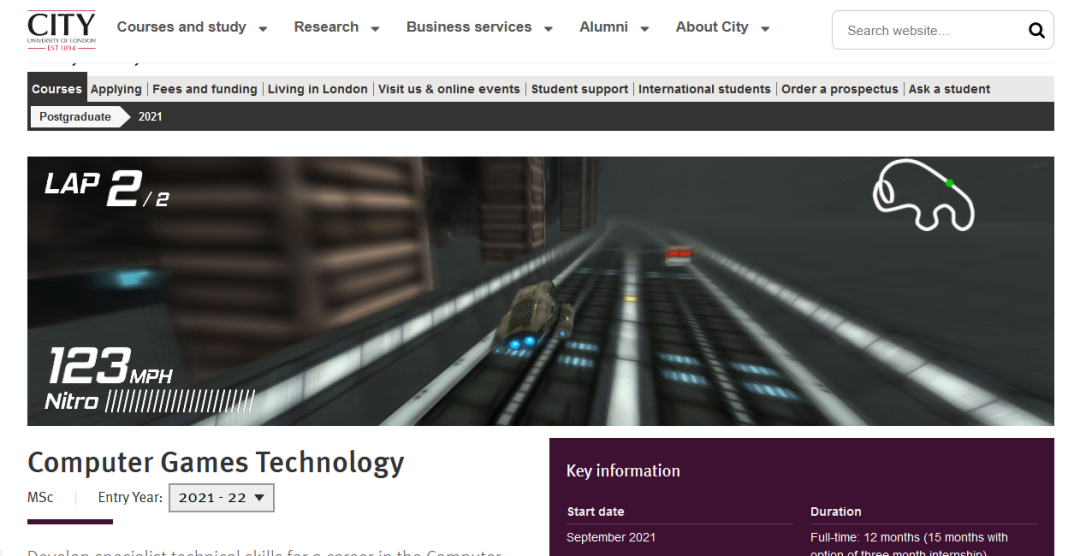Visit us & online events link
1080x556 pixels.
point(449,89)
